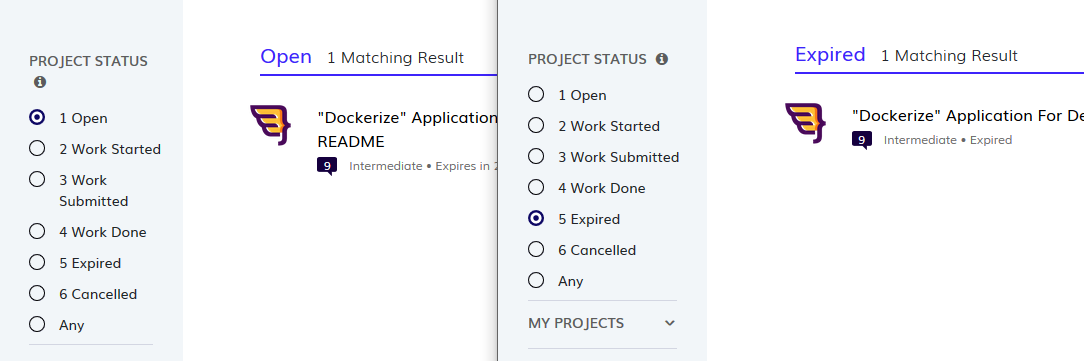Click winged logo of Open Dockerize project

[x=270, y=124]
